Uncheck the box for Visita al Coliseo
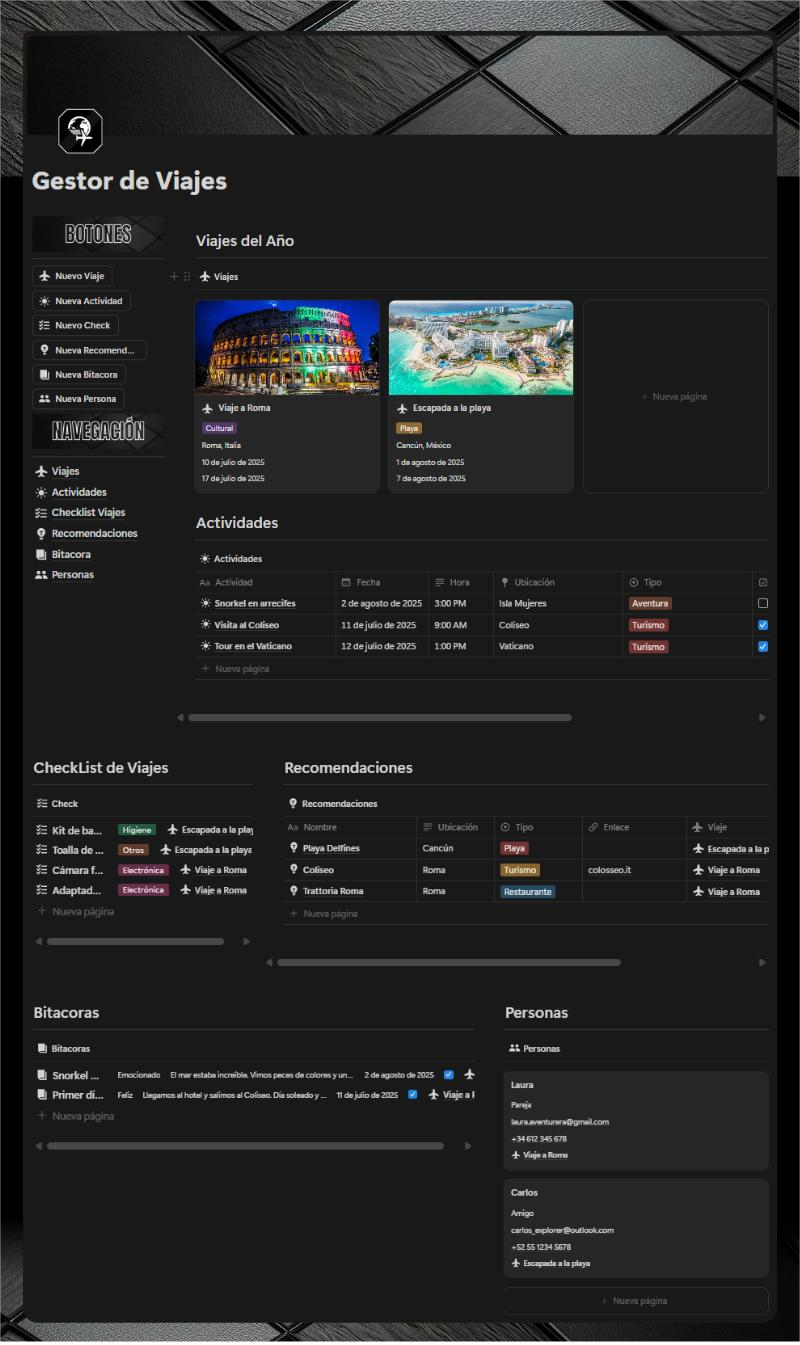800x1345 pixels. pos(763,625)
